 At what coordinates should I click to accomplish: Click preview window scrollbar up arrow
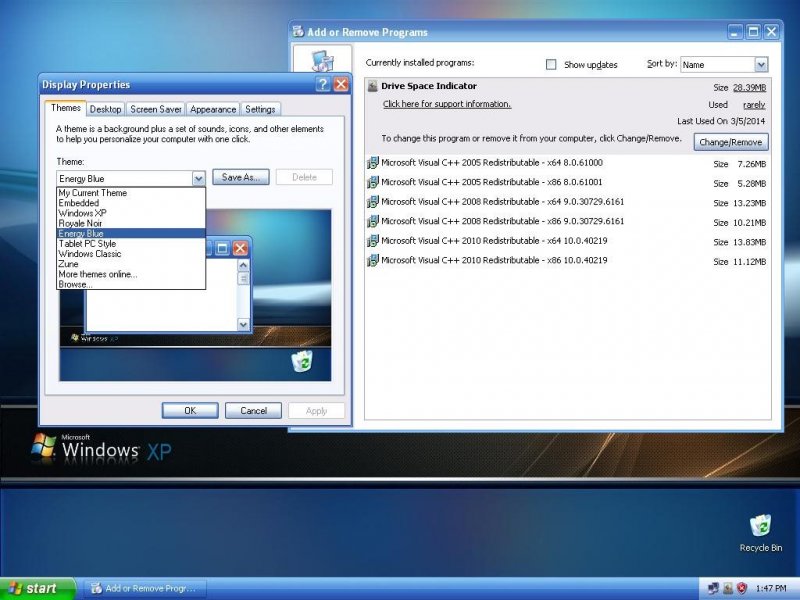coord(243,265)
